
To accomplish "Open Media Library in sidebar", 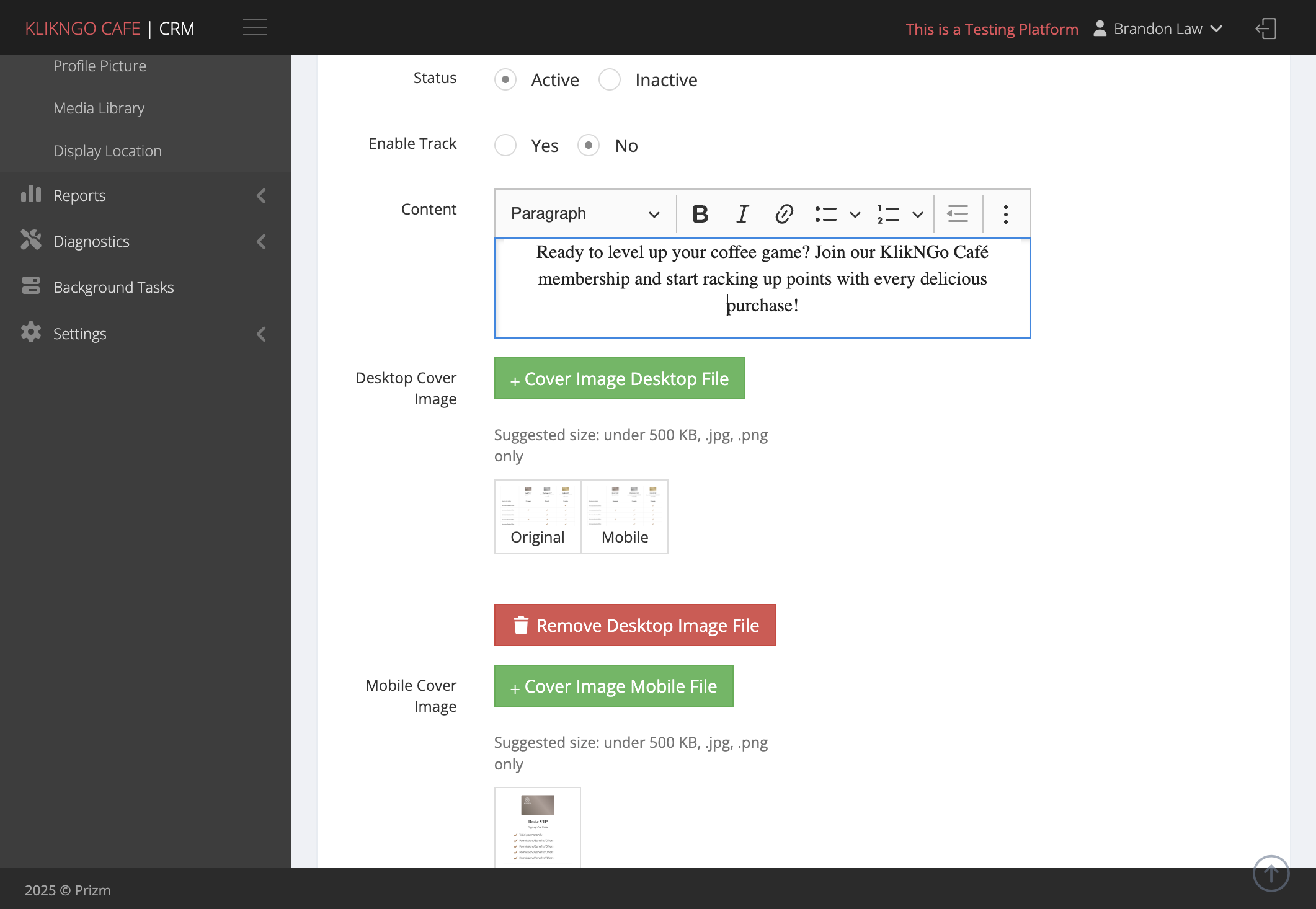I will (x=99, y=108).
